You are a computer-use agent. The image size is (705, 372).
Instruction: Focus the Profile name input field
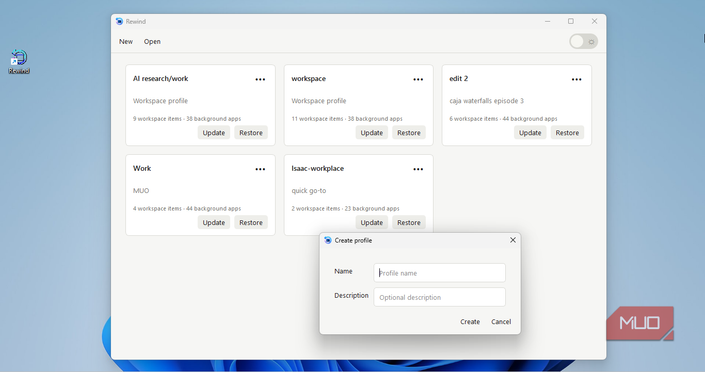pos(439,273)
